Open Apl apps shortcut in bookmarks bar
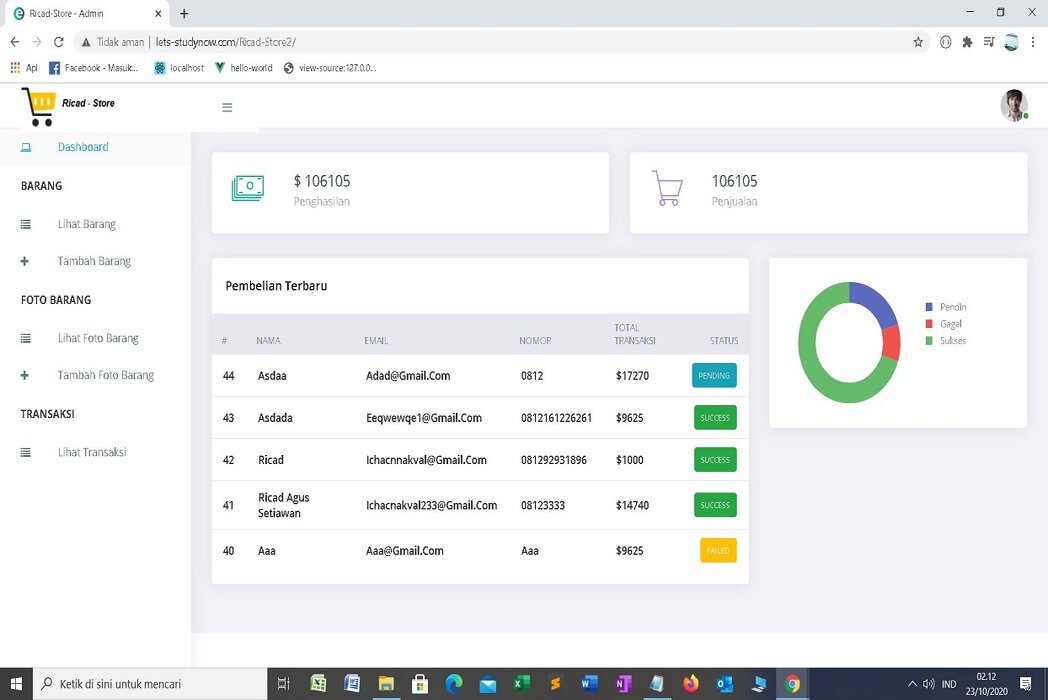1048x700 pixels. 24,68
